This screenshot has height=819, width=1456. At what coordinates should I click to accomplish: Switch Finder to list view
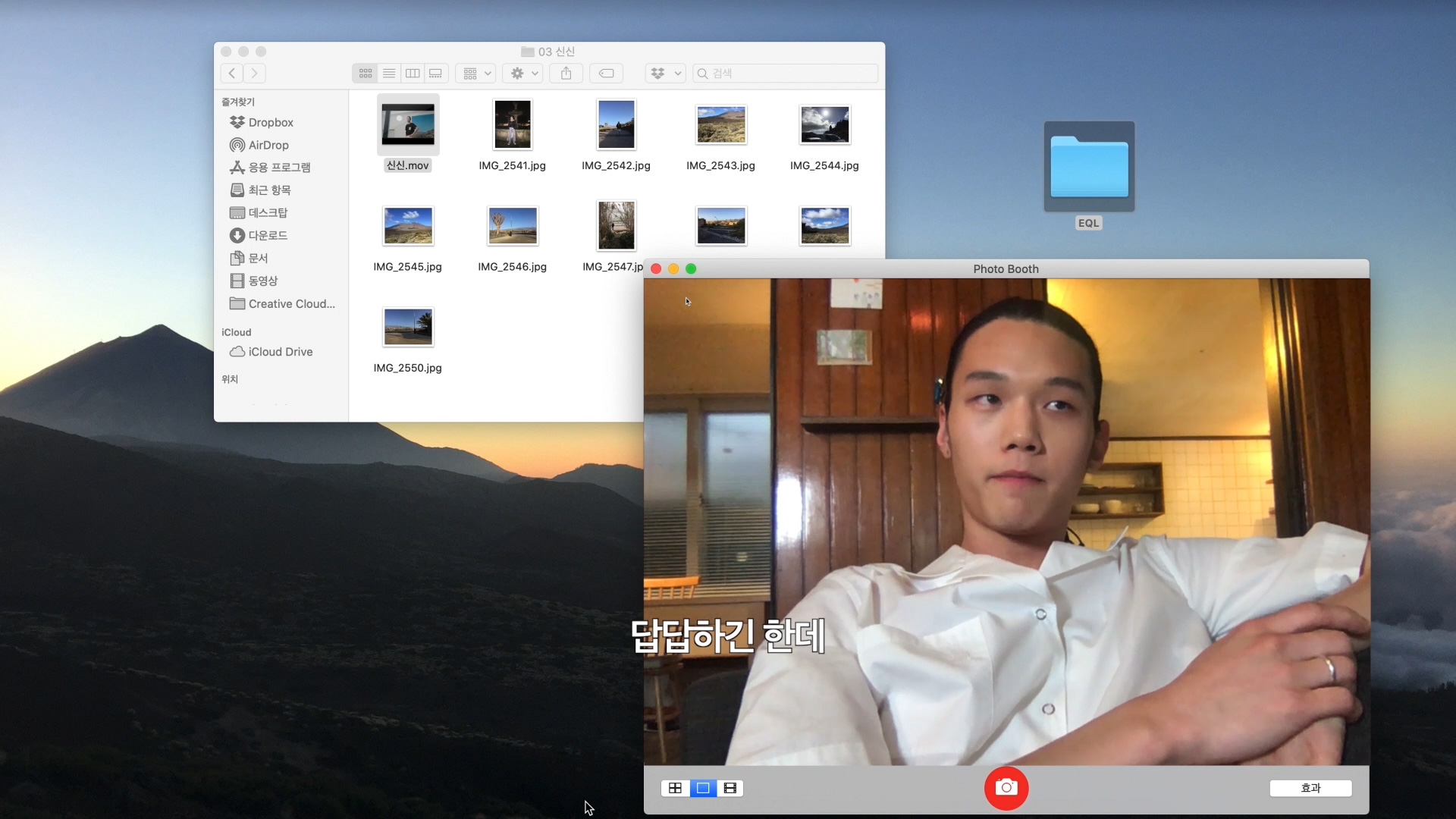click(389, 74)
